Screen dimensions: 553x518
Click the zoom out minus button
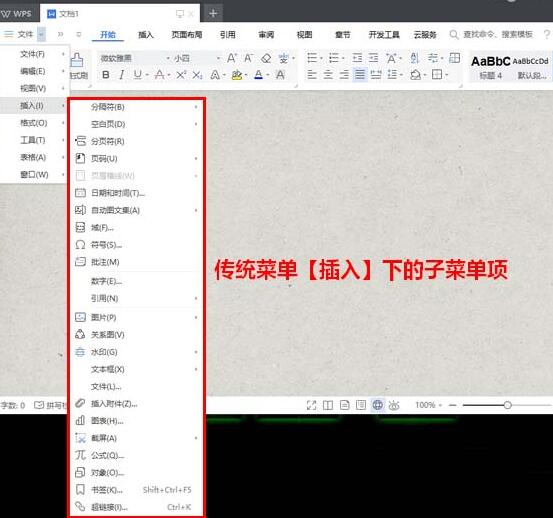453,406
